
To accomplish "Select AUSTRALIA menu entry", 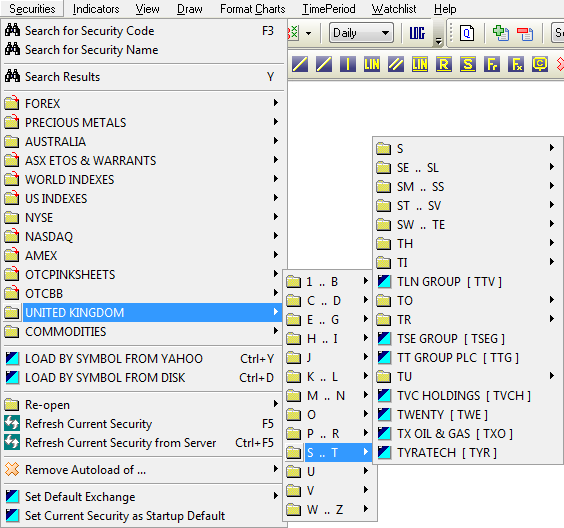I will [x=143, y=141].
